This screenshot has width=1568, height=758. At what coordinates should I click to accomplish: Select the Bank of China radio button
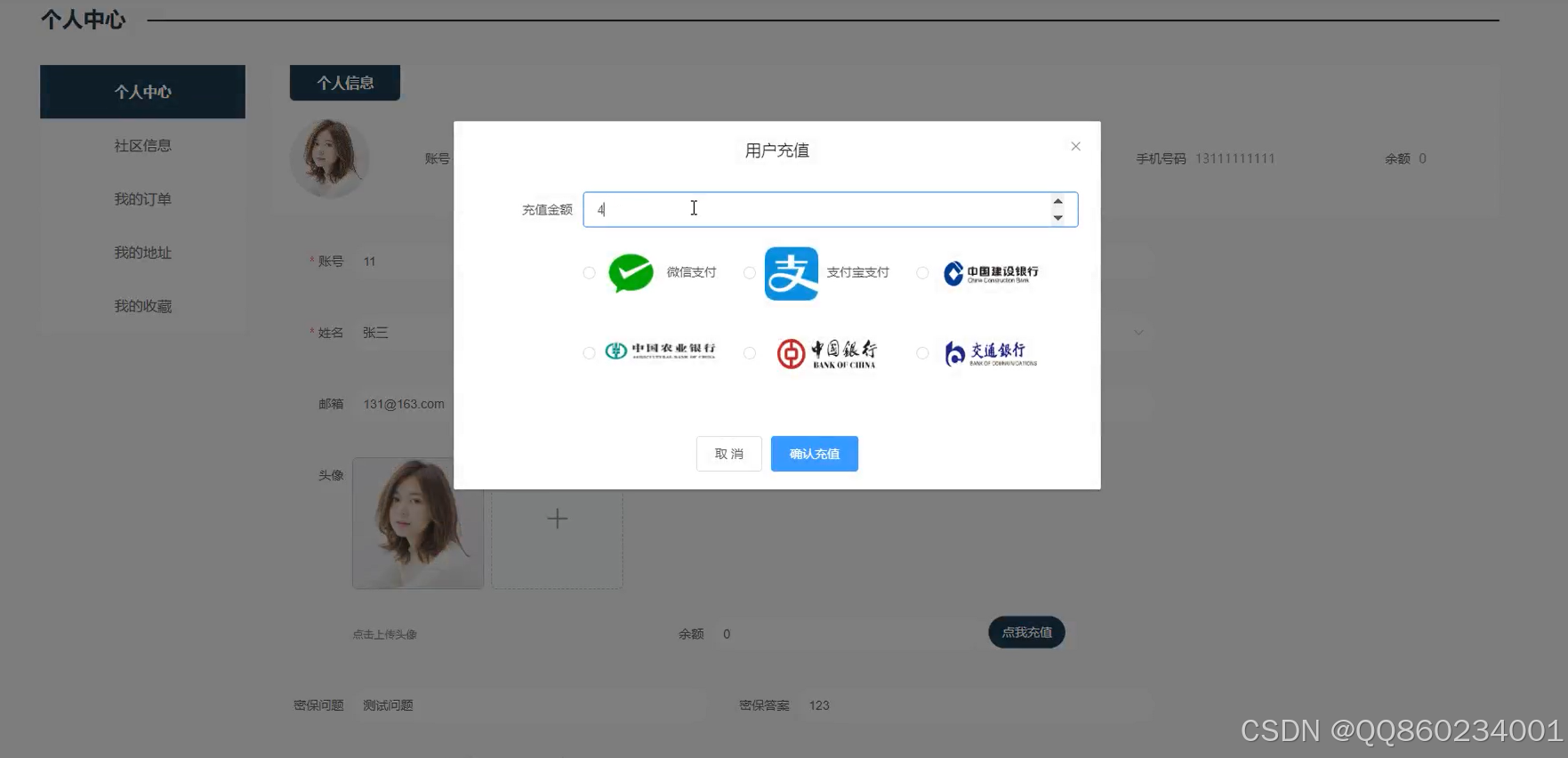click(750, 353)
